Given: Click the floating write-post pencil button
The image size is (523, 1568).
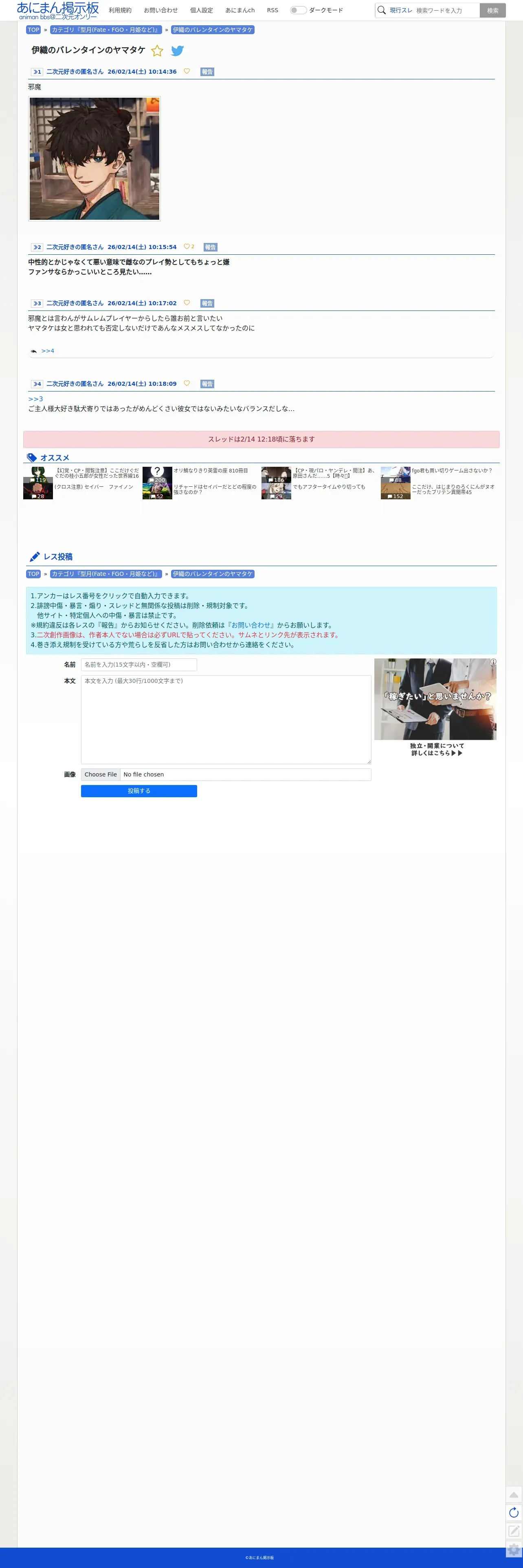Looking at the screenshot, I should click(513, 1531).
